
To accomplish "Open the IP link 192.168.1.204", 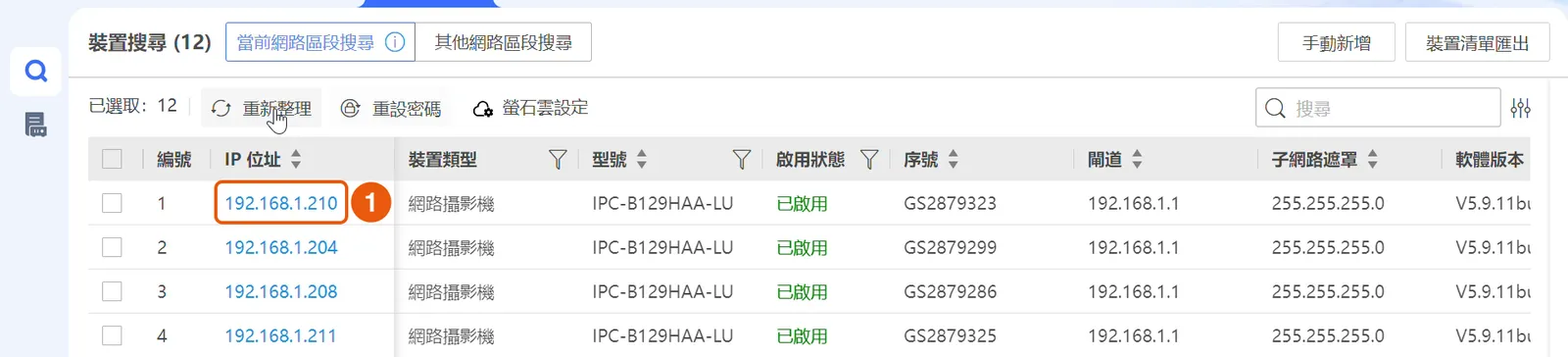I will [281, 247].
